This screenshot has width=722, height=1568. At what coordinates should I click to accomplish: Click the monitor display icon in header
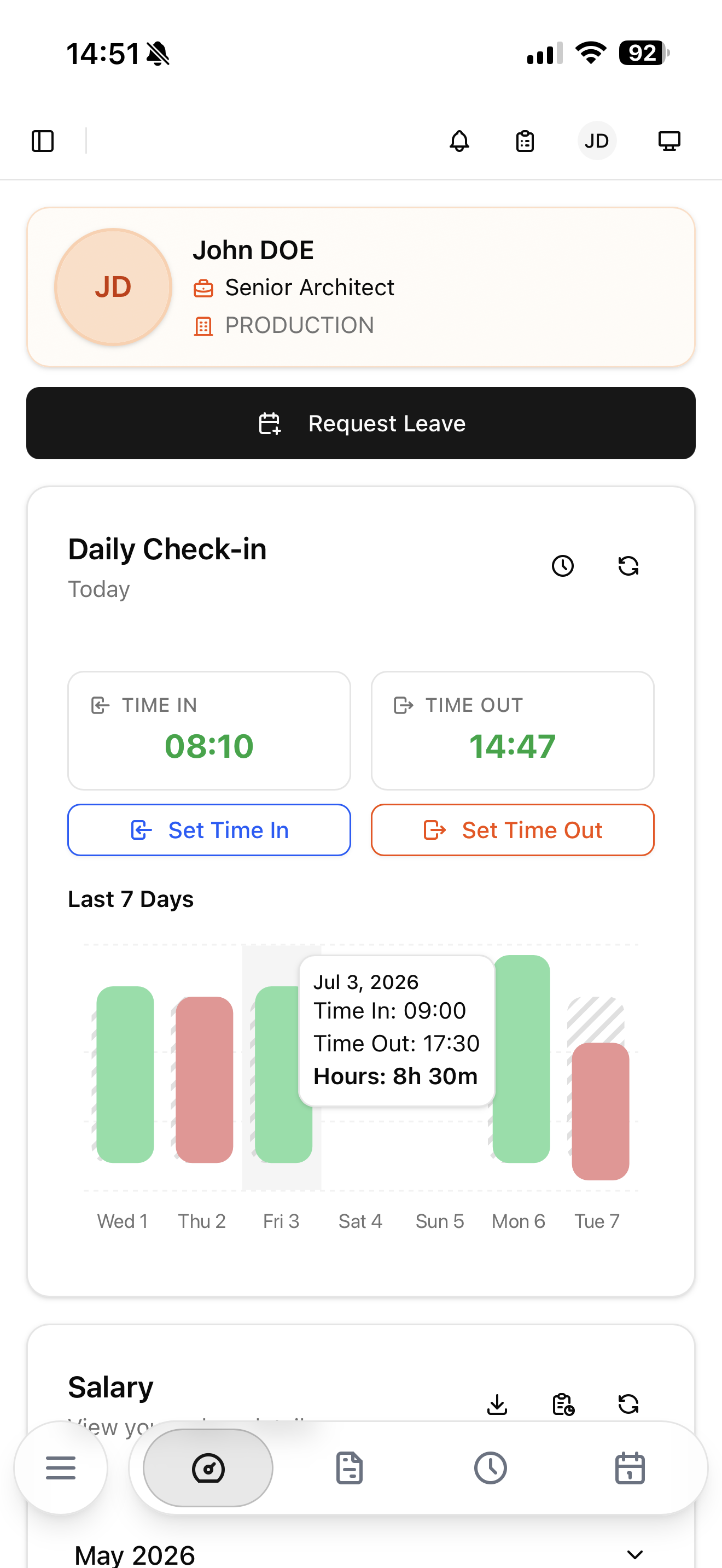pyautogui.click(x=669, y=141)
